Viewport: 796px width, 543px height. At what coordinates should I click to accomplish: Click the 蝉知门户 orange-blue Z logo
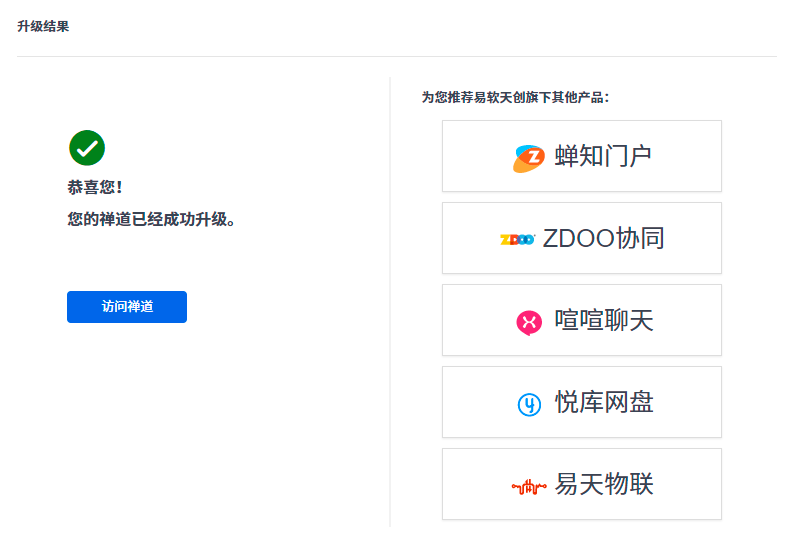[x=529, y=157]
